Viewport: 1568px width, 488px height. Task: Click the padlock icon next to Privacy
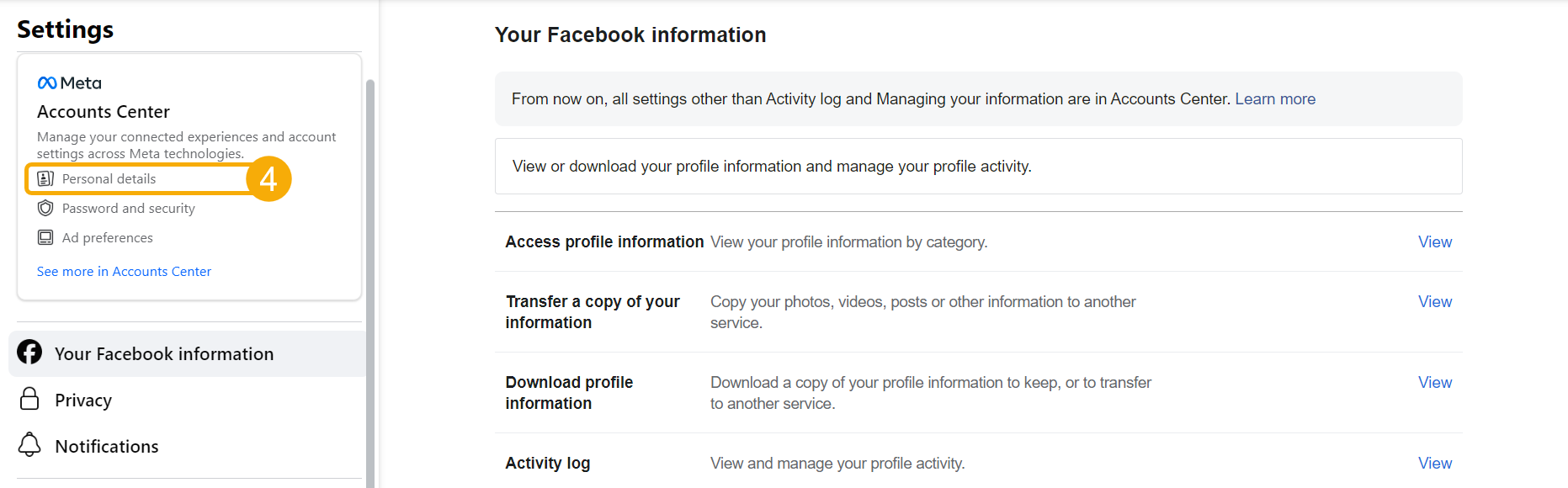[x=30, y=399]
